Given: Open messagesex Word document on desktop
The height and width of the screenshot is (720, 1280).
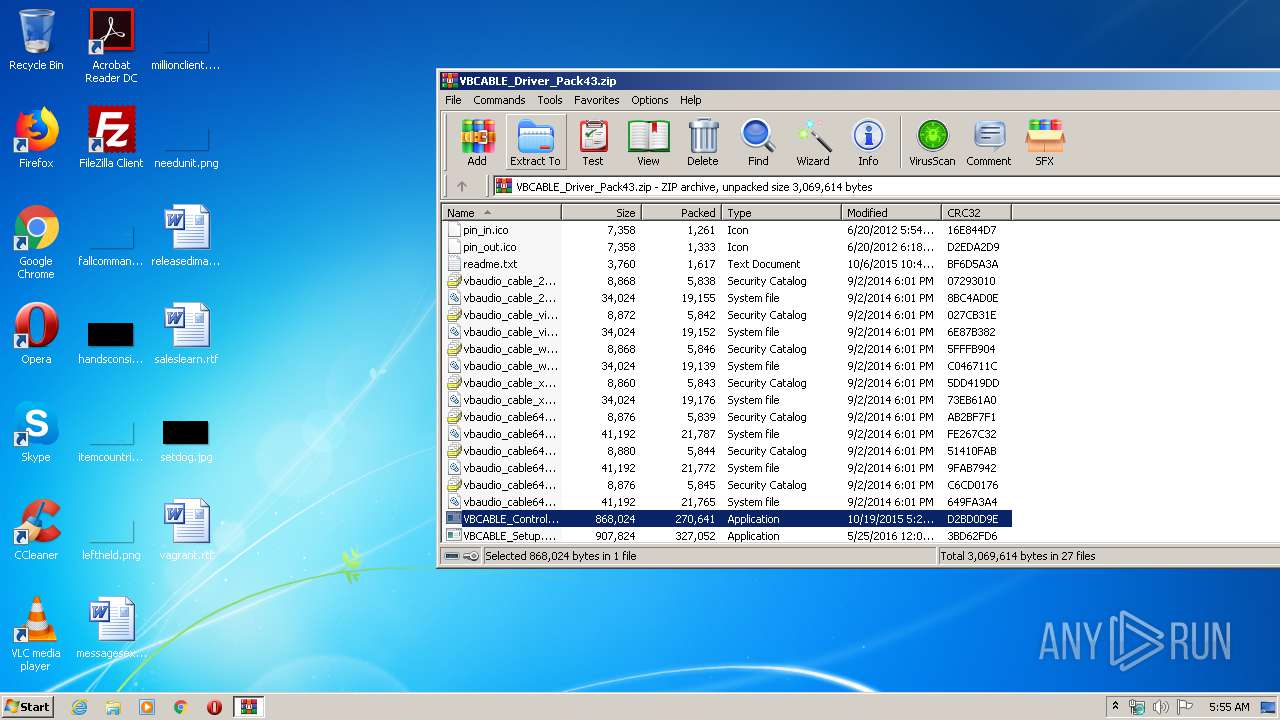Looking at the screenshot, I should 111,628.
